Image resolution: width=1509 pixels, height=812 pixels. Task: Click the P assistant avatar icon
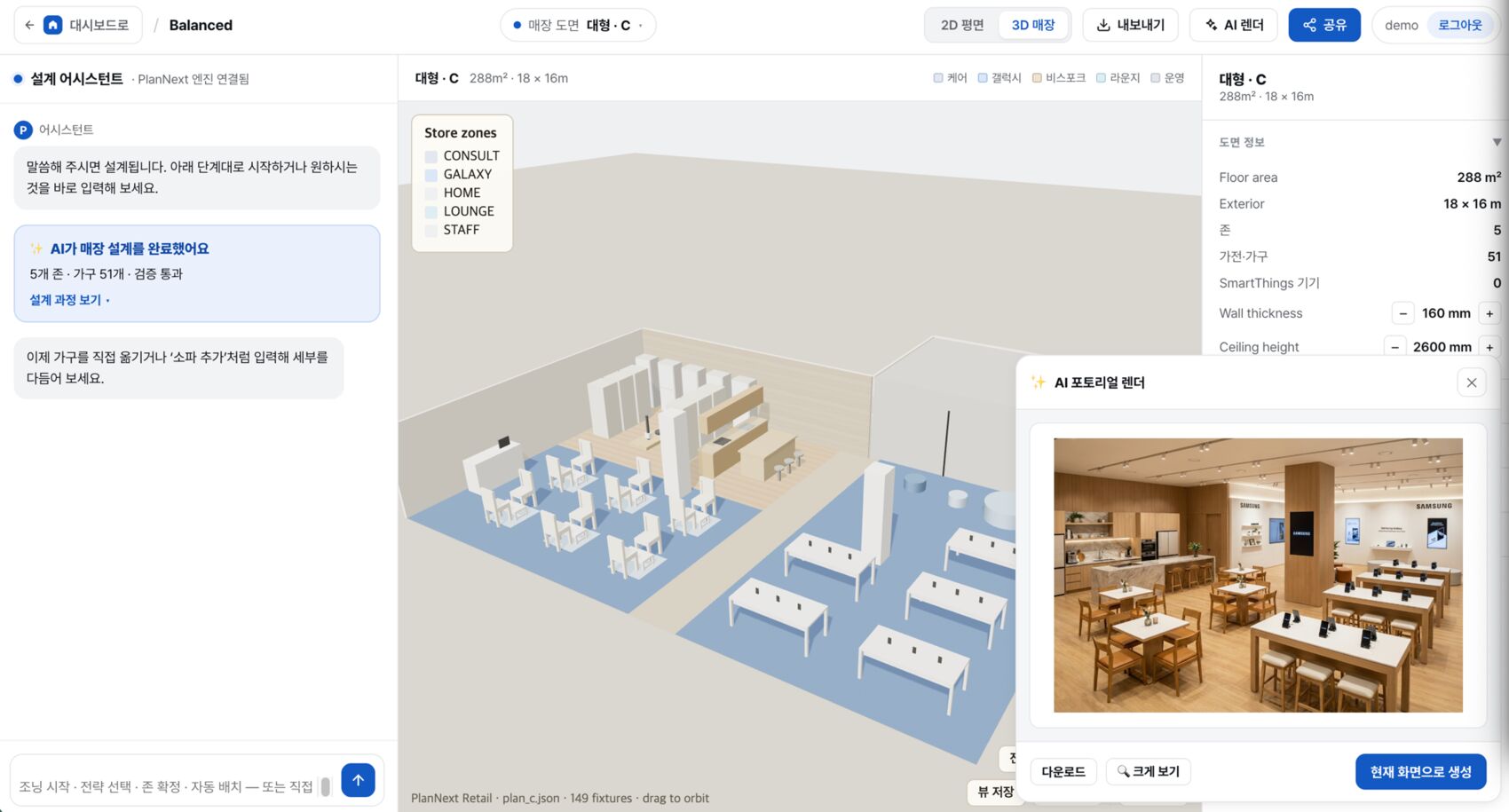[x=23, y=130]
